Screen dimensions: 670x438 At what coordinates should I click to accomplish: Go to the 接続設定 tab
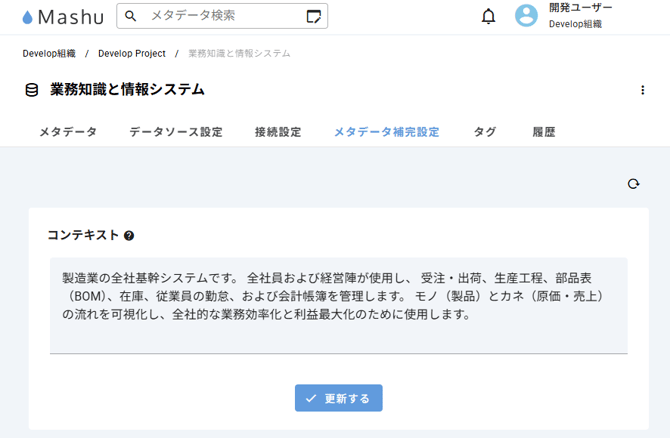click(x=278, y=132)
